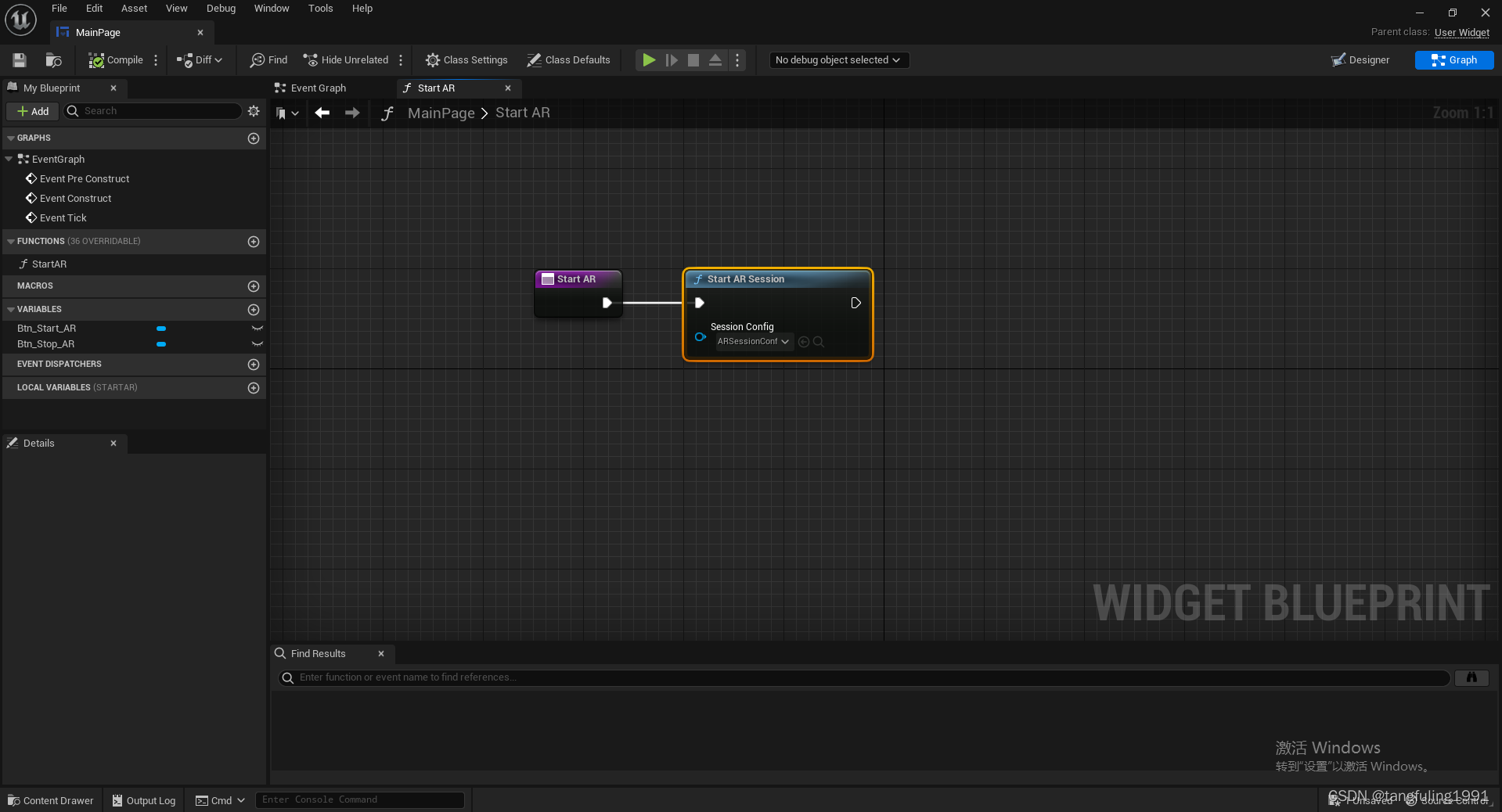Add a new graph with plus icon

tap(254, 138)
